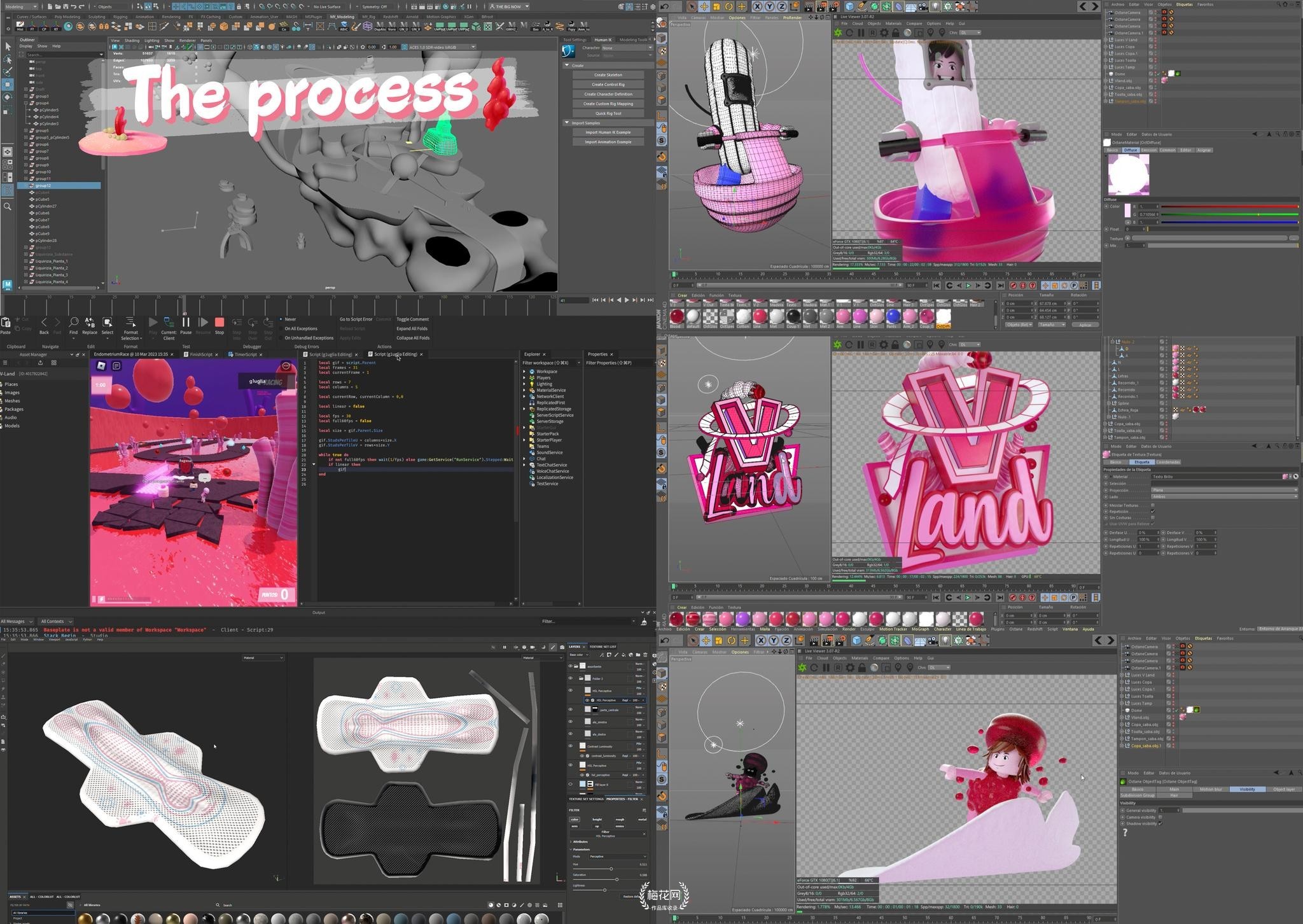Open the All Messages dropdown in Roblox Output
The height and width of the screenshot is (924, 1303).
17,621
